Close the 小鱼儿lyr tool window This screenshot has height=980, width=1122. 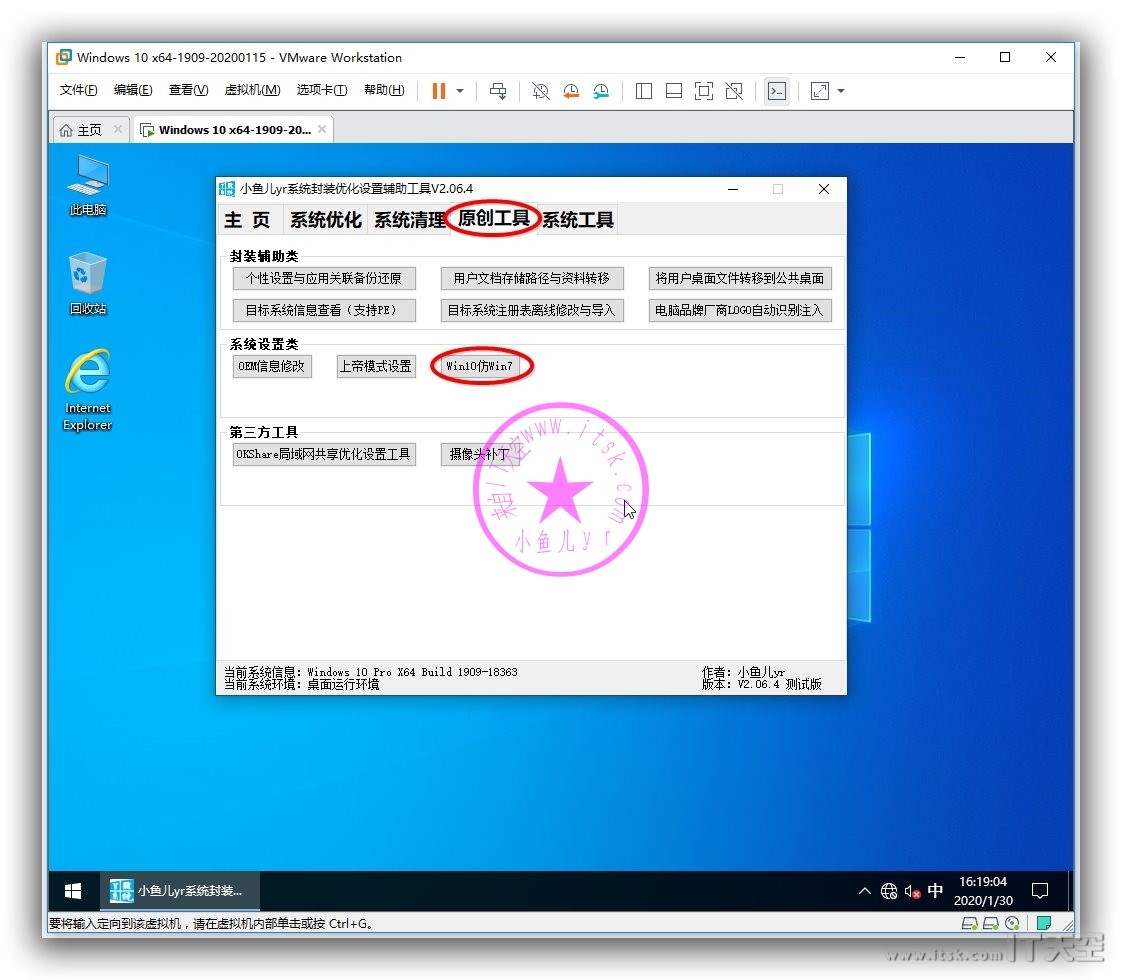[x=824, y=189]
